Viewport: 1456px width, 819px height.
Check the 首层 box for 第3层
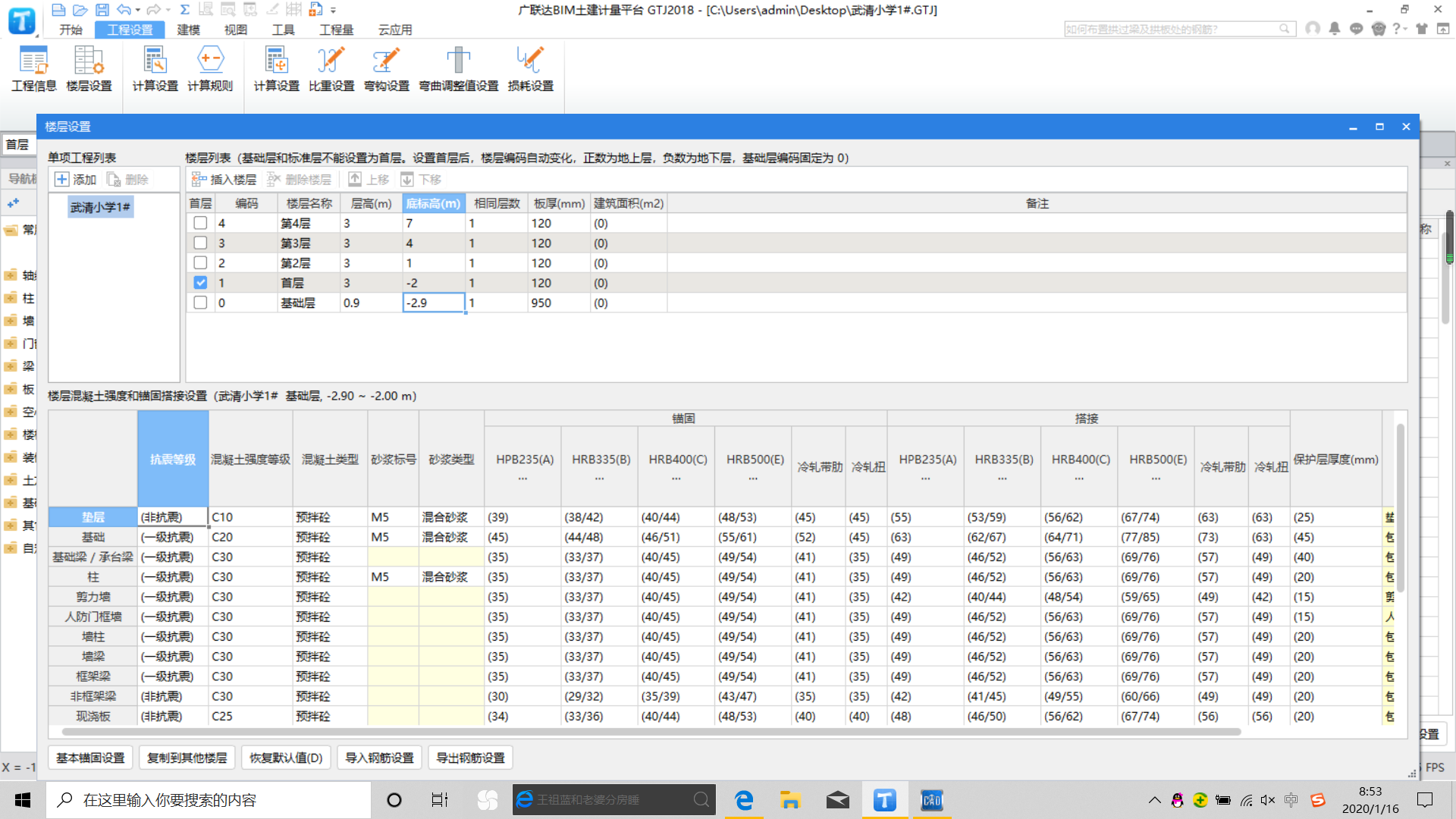coord(200,243)
